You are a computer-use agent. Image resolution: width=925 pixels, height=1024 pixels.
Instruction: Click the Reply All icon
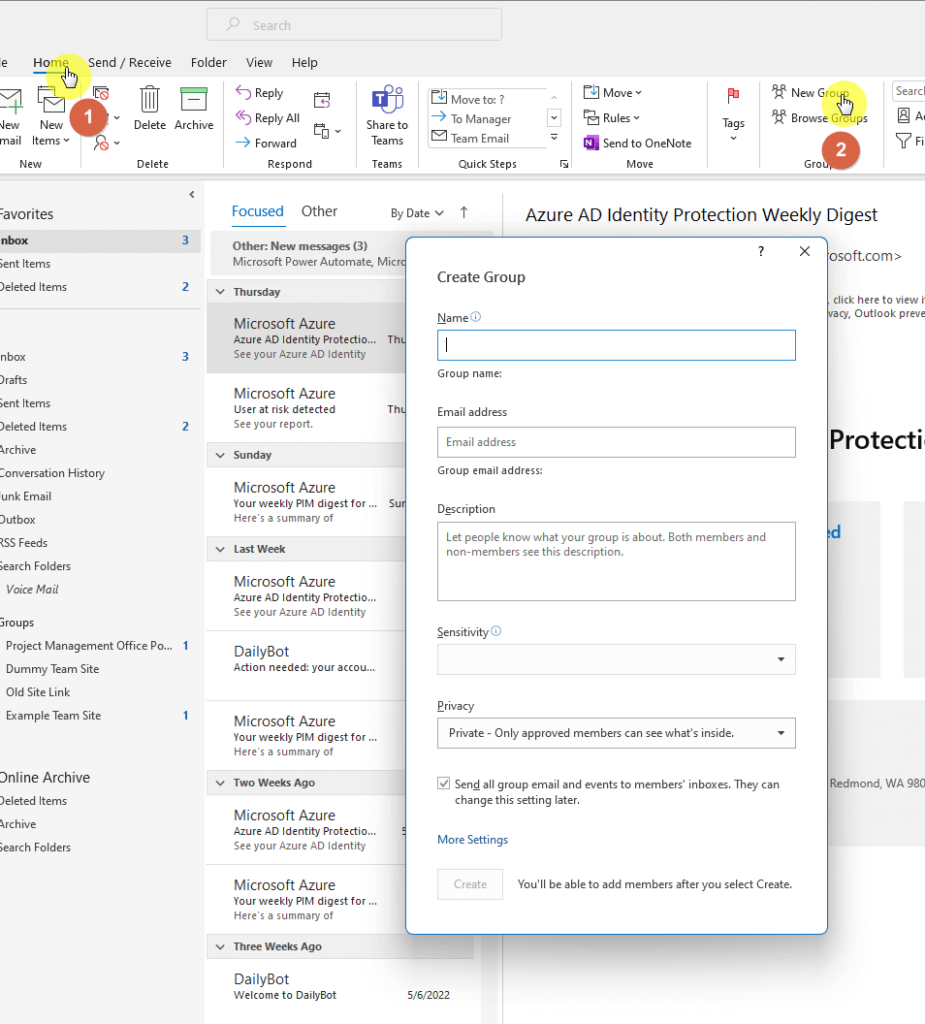[x=243, y=118]
